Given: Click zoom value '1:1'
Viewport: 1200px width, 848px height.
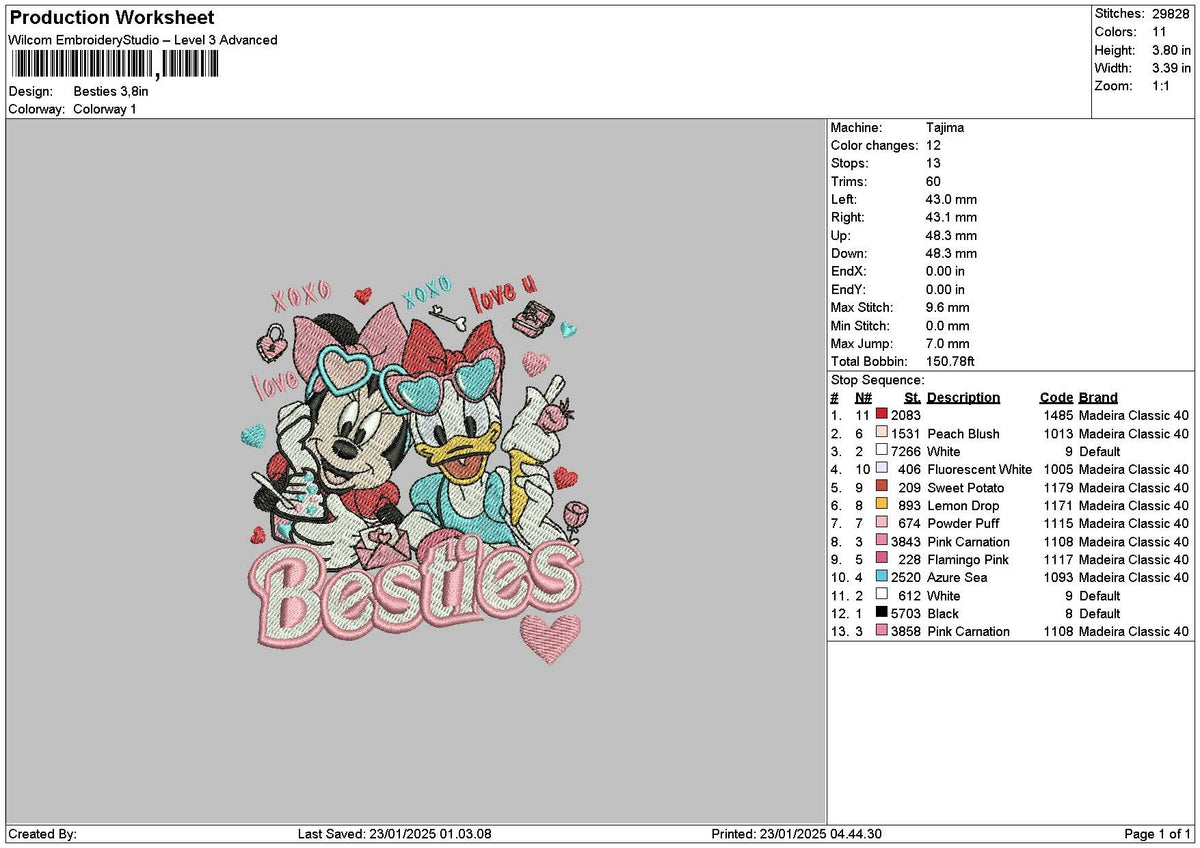Looking at the screenshot, I should [1161, 86].
